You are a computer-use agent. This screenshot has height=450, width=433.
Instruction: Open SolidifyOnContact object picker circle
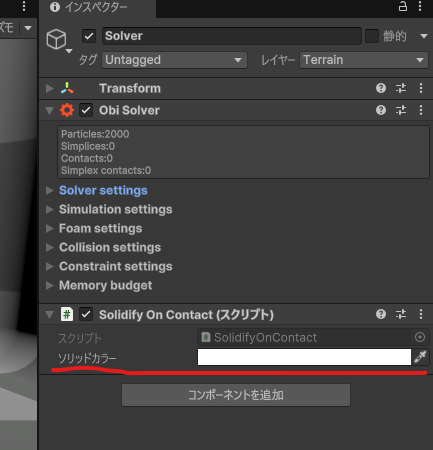[x=420, y=337]
